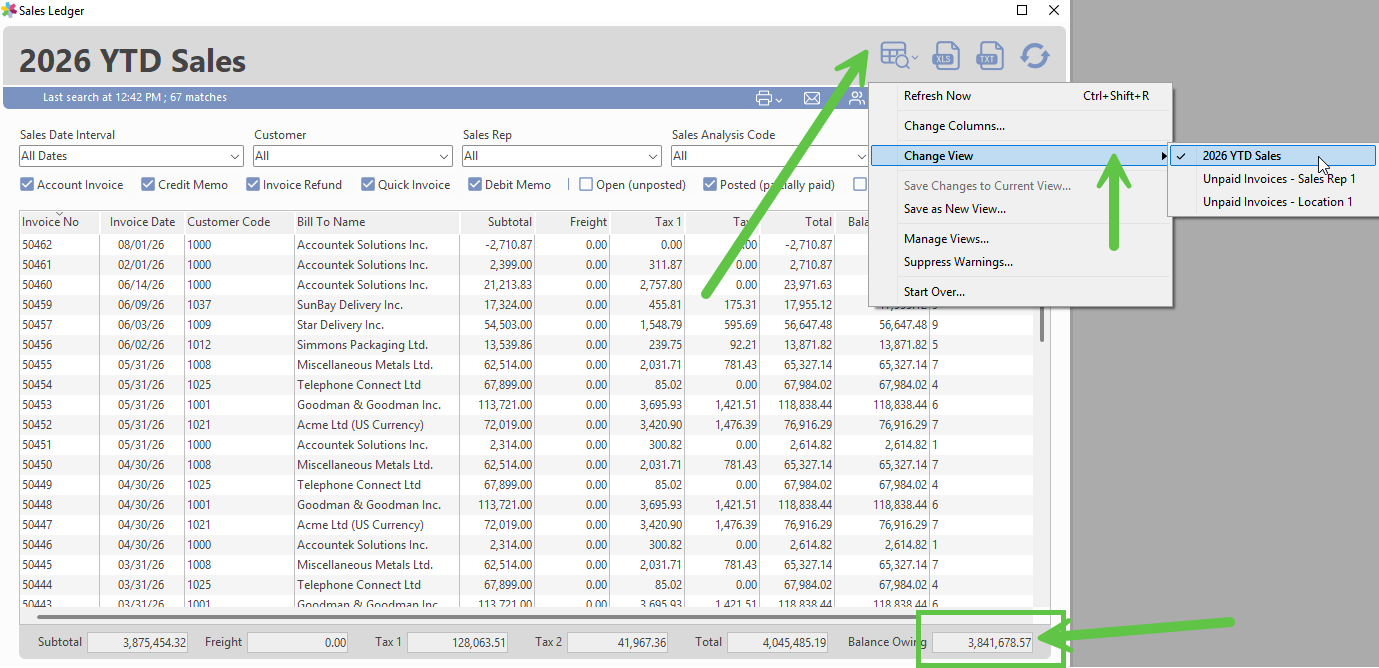Click Start Over... in the menu
The image size is (1379, 668).
1020,292
